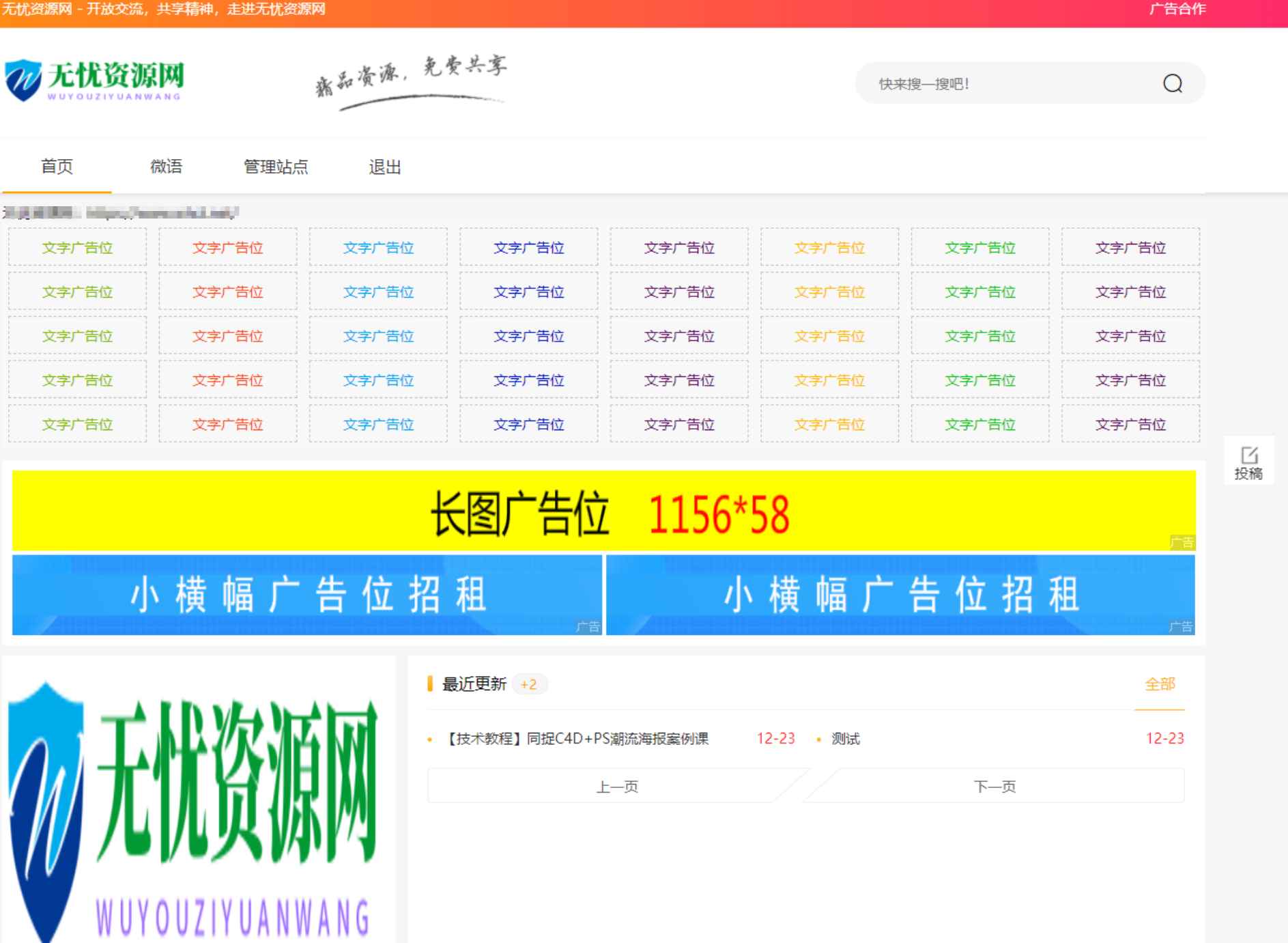Switch to the 管理站点 tab

[275, 167]
